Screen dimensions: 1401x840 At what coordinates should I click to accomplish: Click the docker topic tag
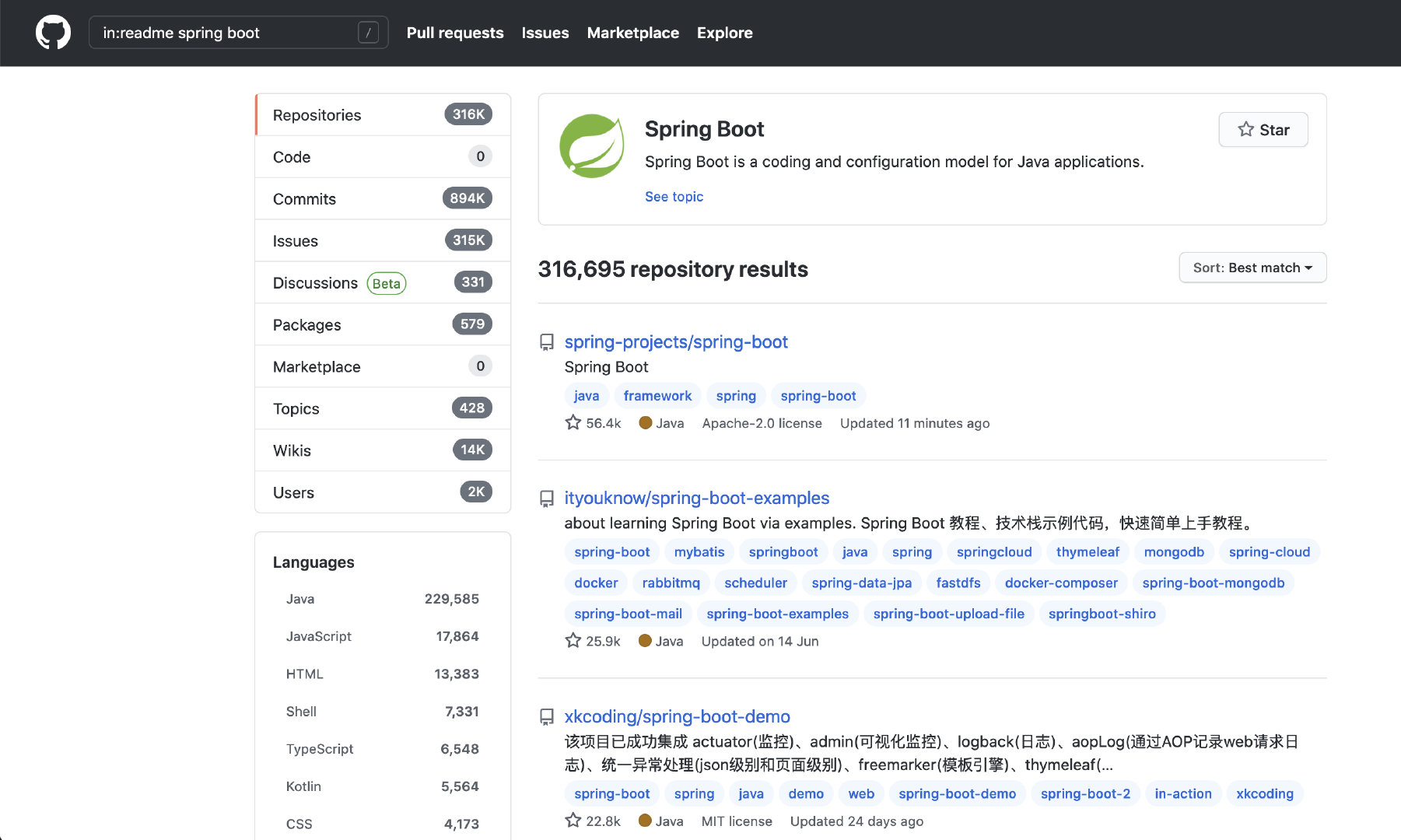[x=596, y=583]
